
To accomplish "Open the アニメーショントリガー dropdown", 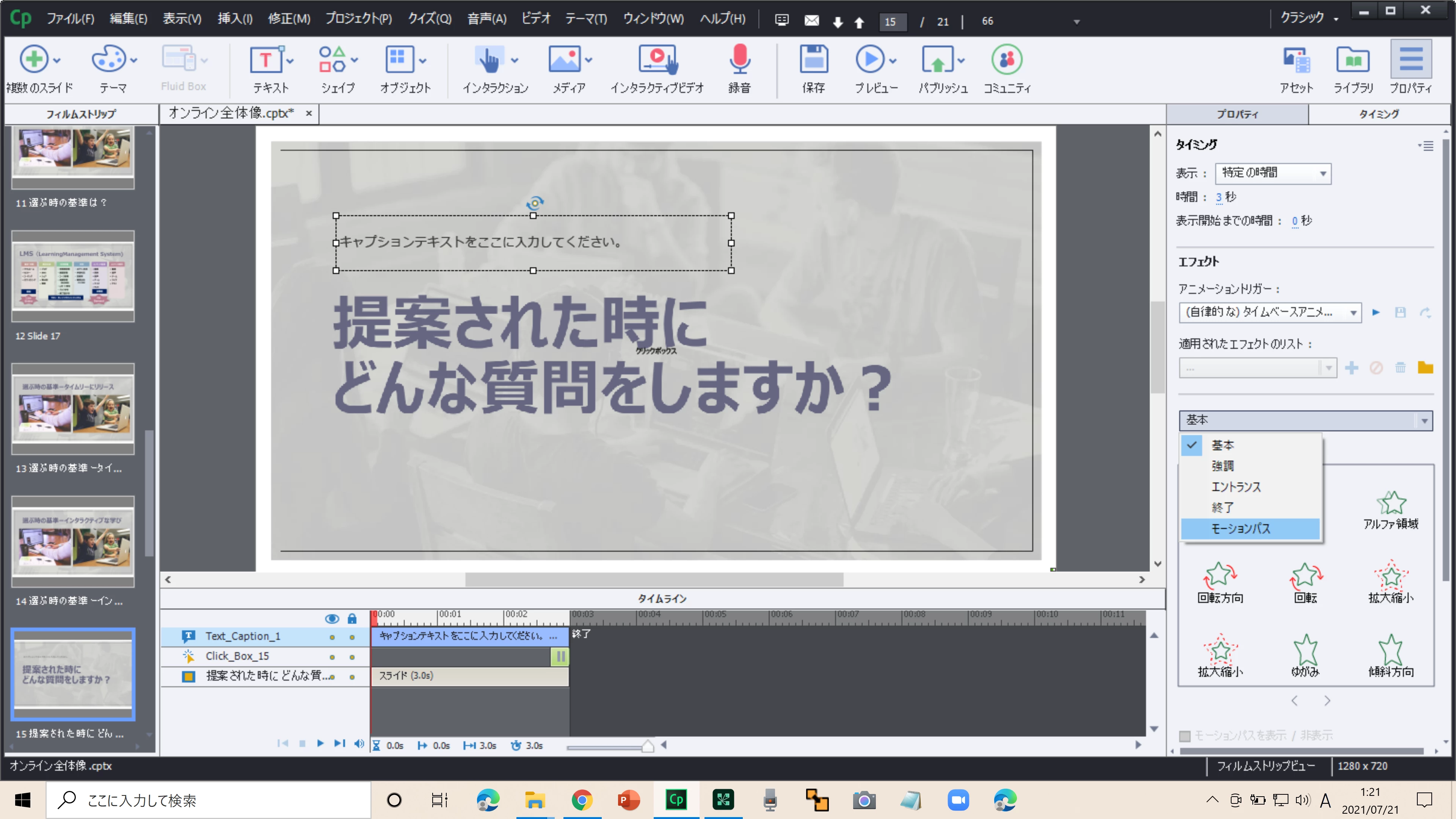I will [x=1269, y=312].
